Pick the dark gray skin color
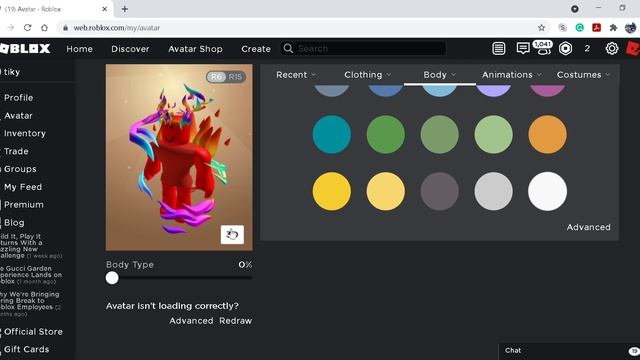The image size is (640, 360). (440, 191)
